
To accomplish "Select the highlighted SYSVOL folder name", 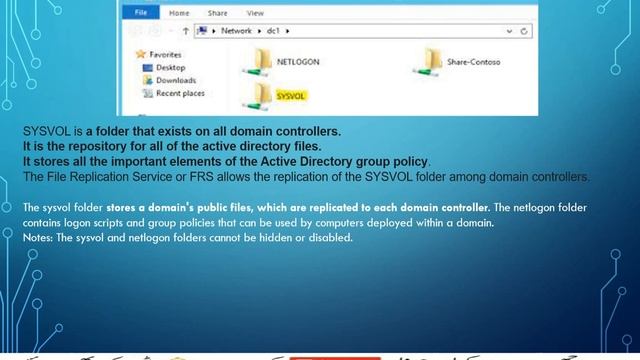I will point(291,96).
